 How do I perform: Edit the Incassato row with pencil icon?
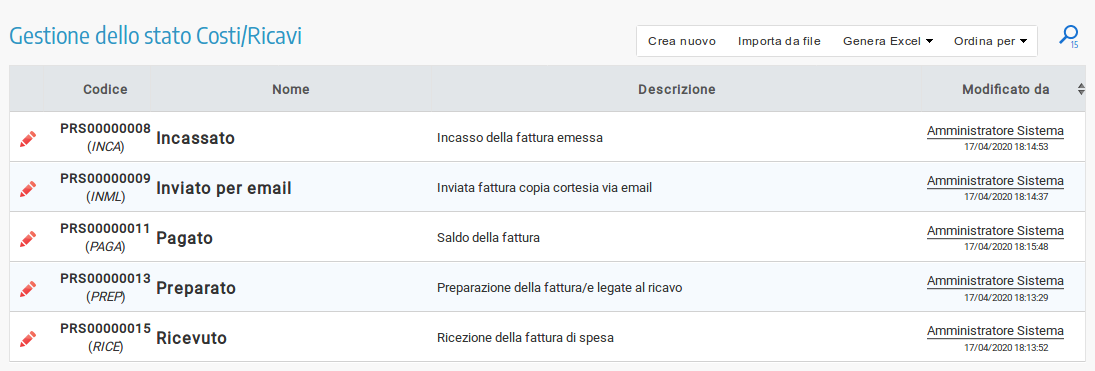(28, 138)
